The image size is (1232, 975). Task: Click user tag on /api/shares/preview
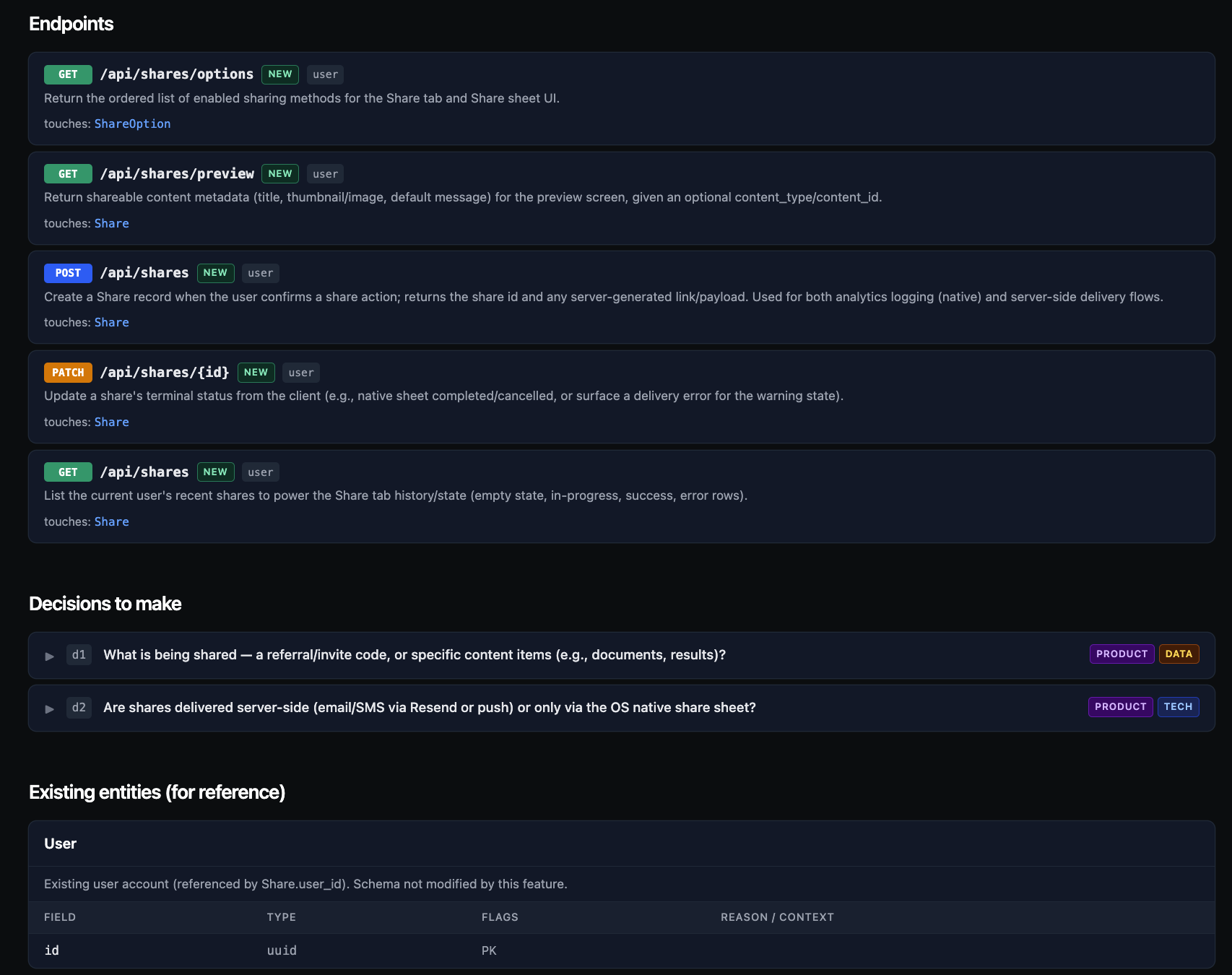[325, 174]
